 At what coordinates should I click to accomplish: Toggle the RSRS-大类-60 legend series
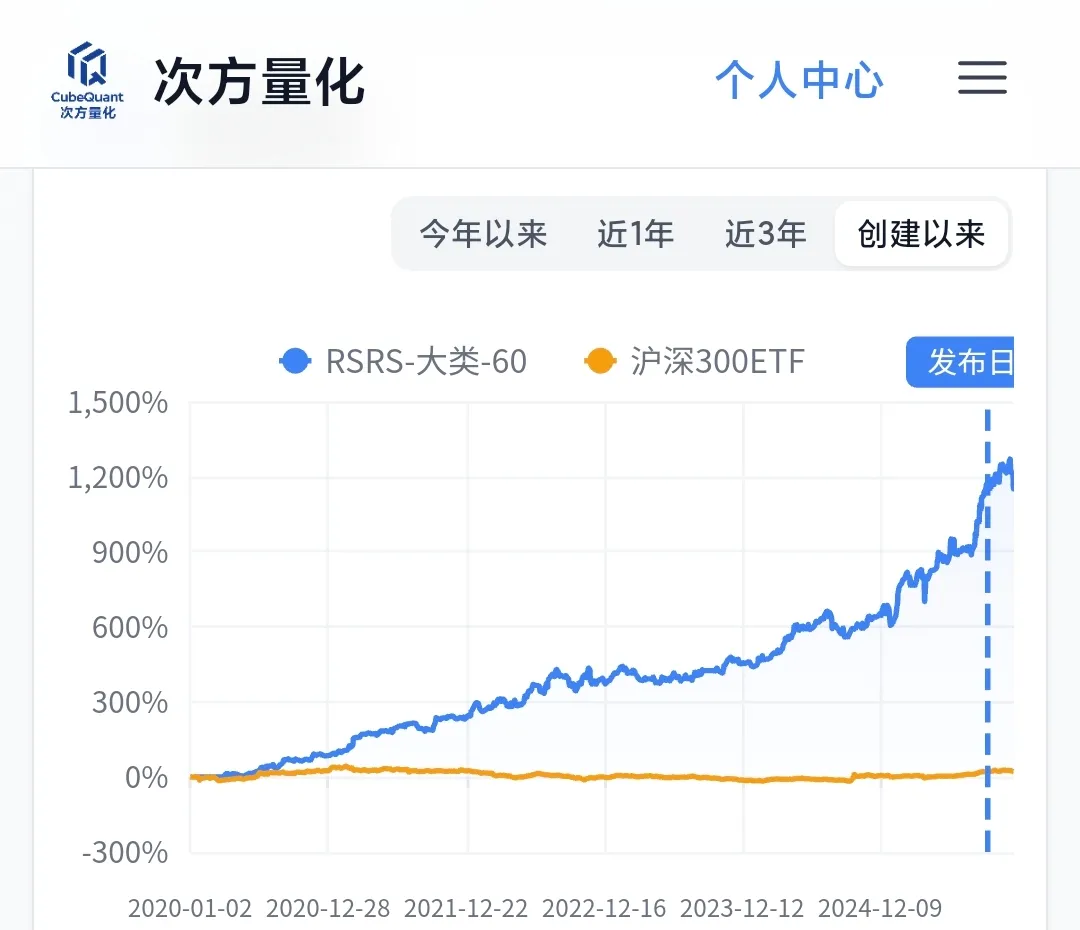click(x=404, y=361)
